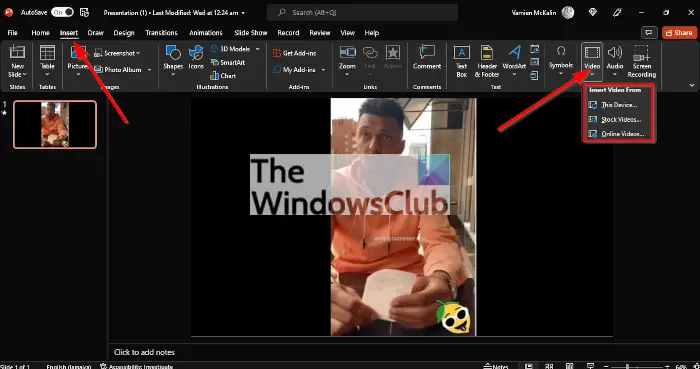Switch to Reading View icon

click(569, 366)
